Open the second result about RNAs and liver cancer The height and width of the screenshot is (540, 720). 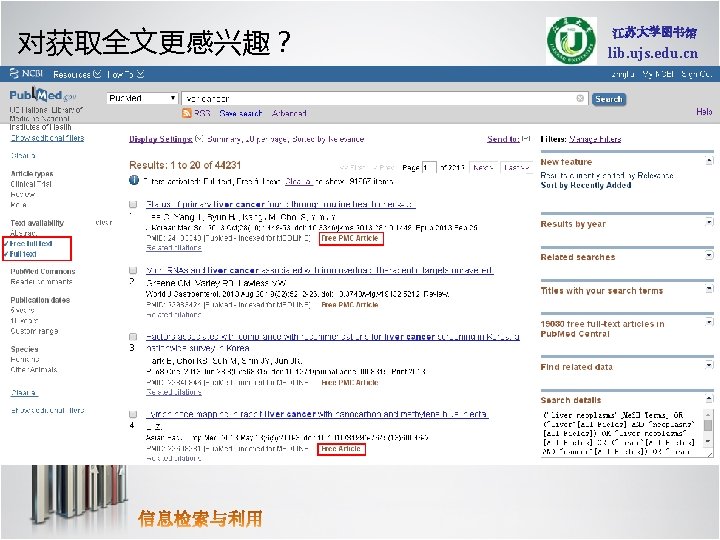click(320, 270)
